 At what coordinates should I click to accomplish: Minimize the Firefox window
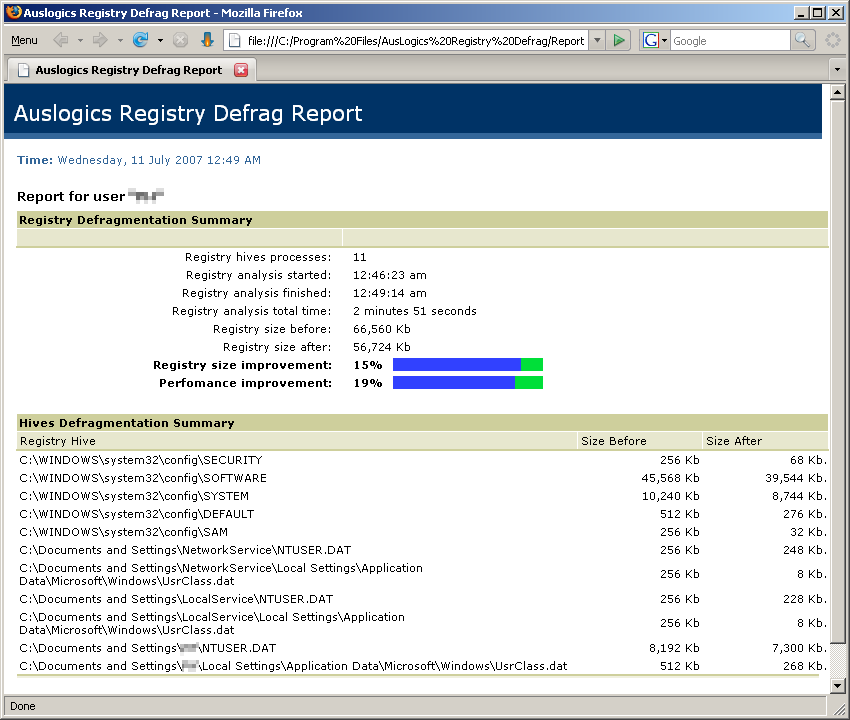click(801, 12)
